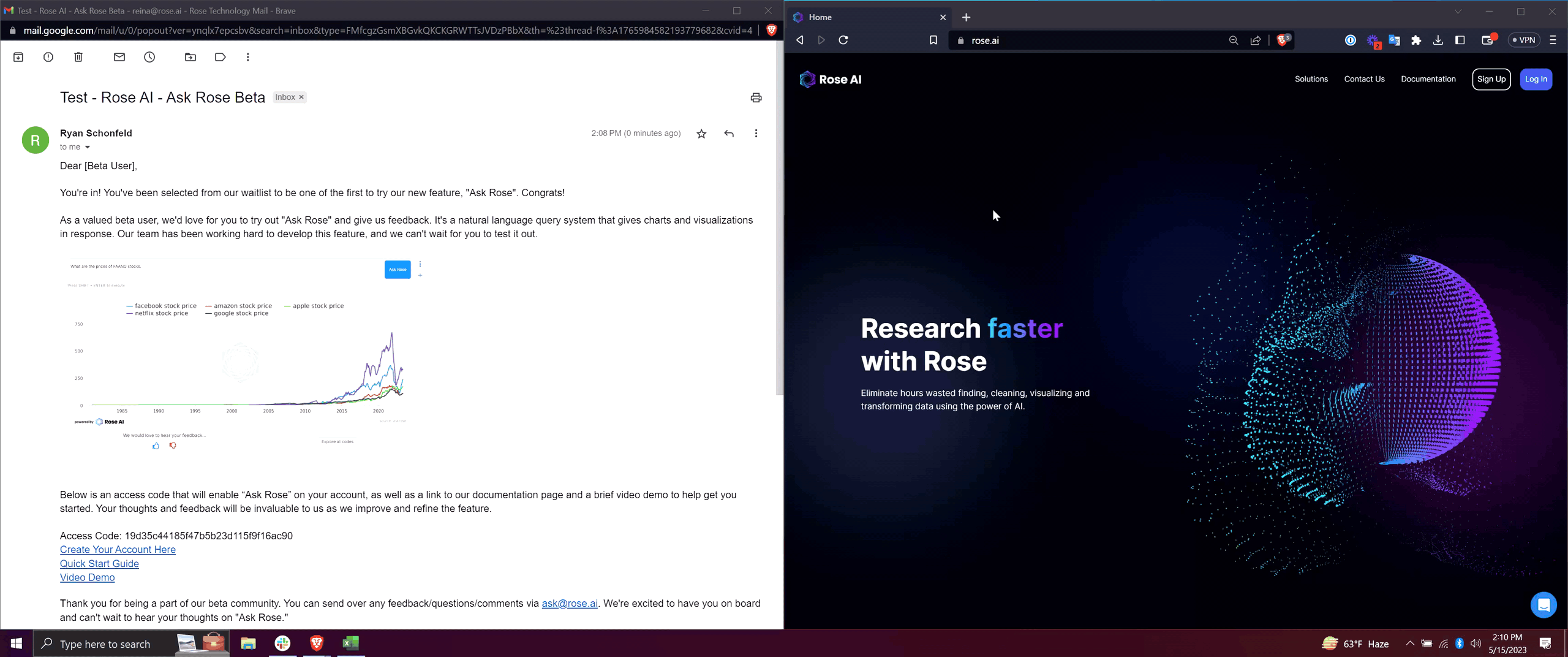Archive this email in Gmail toolbar
This screenshot has width=1568, height=657.
click(x=18, y=57)
